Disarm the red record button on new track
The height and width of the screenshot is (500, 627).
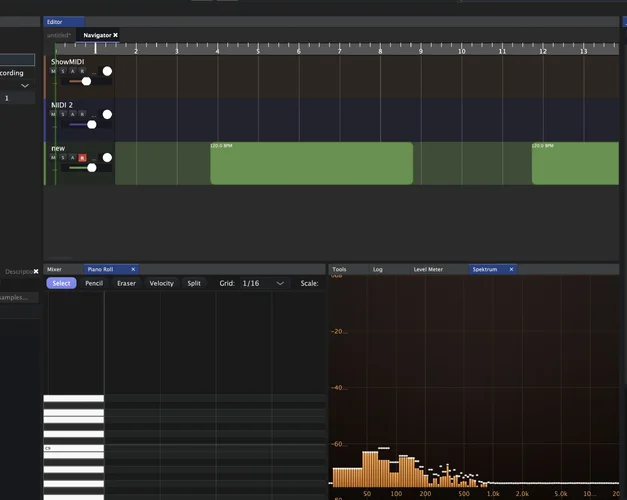pos(82,158)
